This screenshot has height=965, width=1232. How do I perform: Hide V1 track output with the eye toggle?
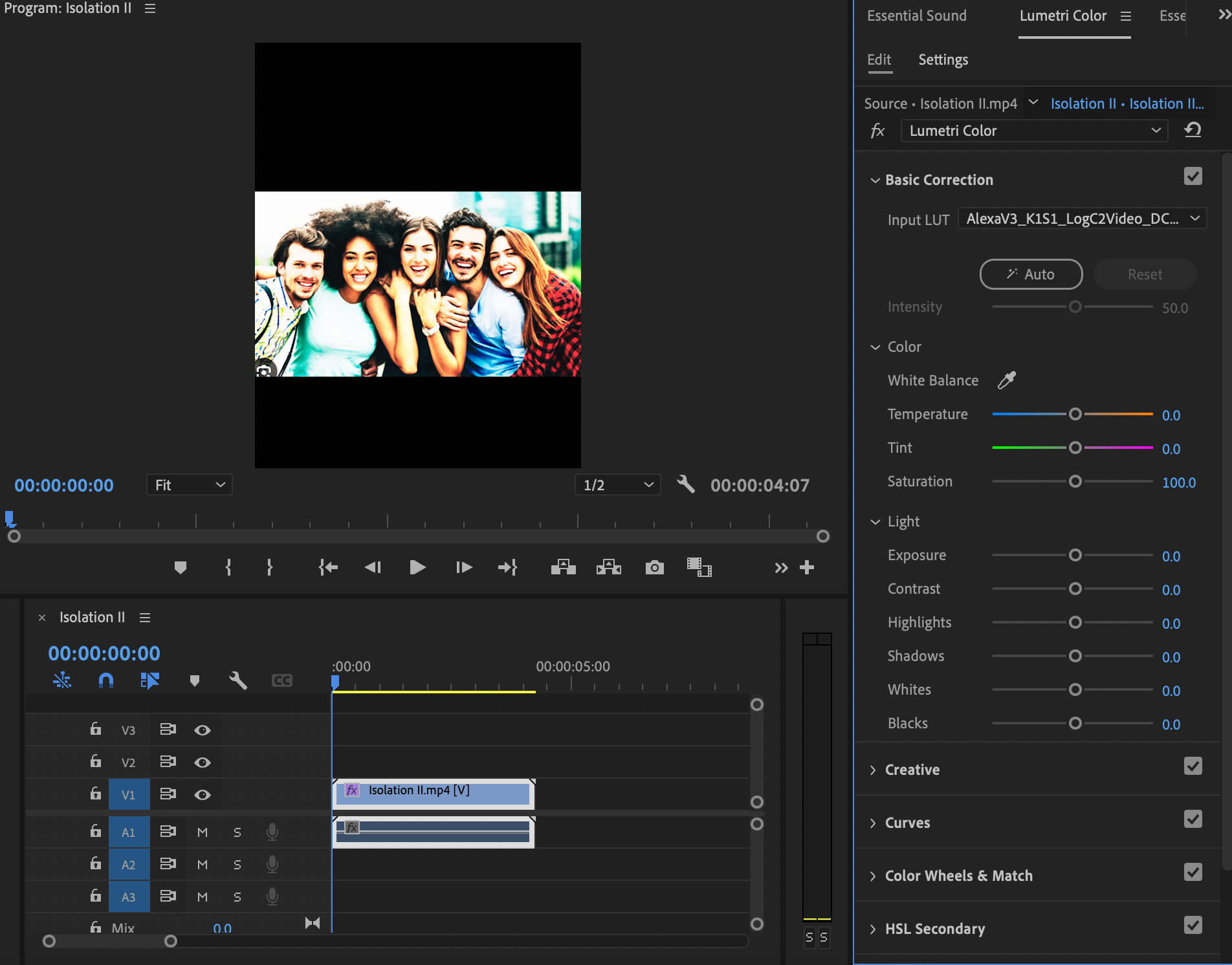(203, 794)
